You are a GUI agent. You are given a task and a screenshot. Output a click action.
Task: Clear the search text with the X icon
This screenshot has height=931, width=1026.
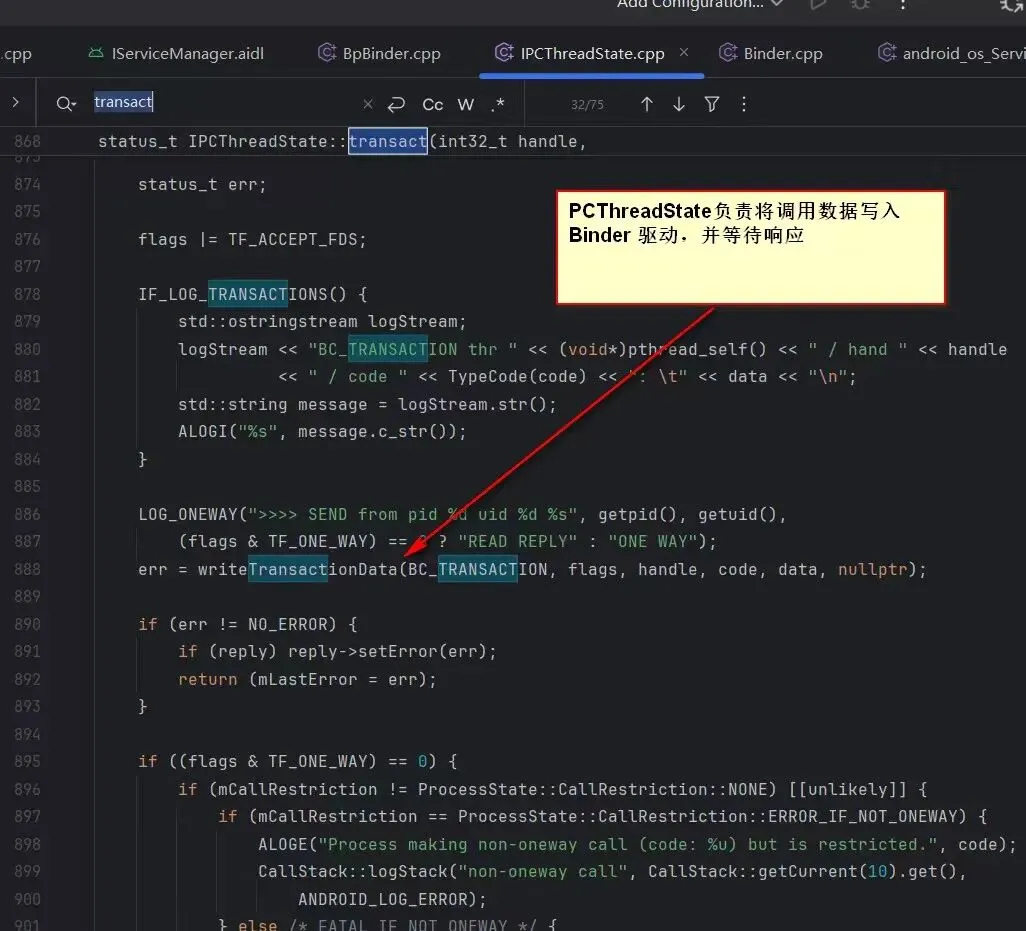click(368, 104)
